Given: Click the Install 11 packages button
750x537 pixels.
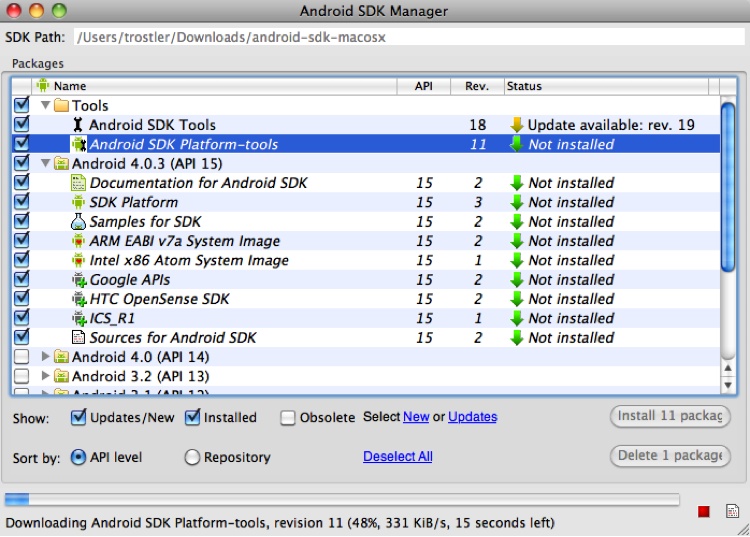Looking at the screenshot, I should [x=670, y=416].
